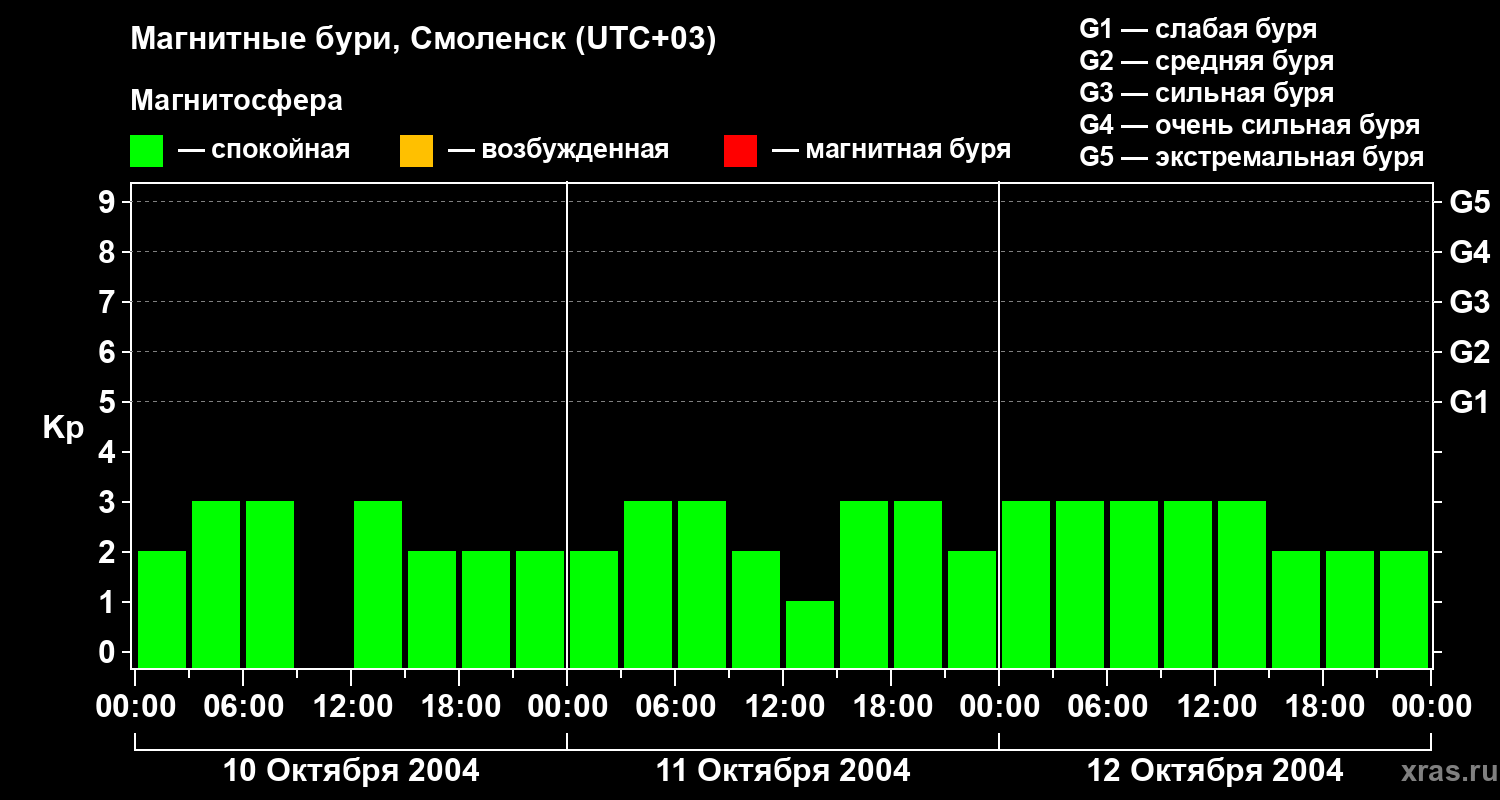Click the G1 right-axis label
Viewport: 1500px width, 800px height.
click(x=1469, y=403)
